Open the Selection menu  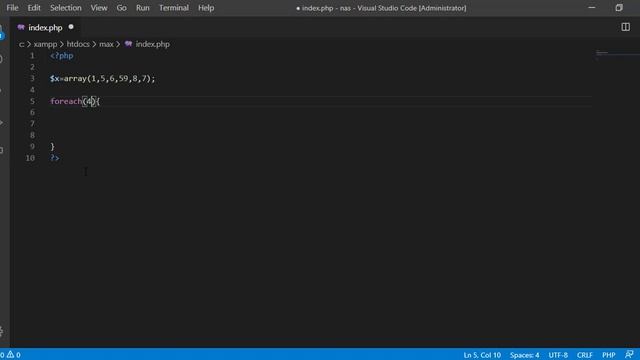click(66, 8)
